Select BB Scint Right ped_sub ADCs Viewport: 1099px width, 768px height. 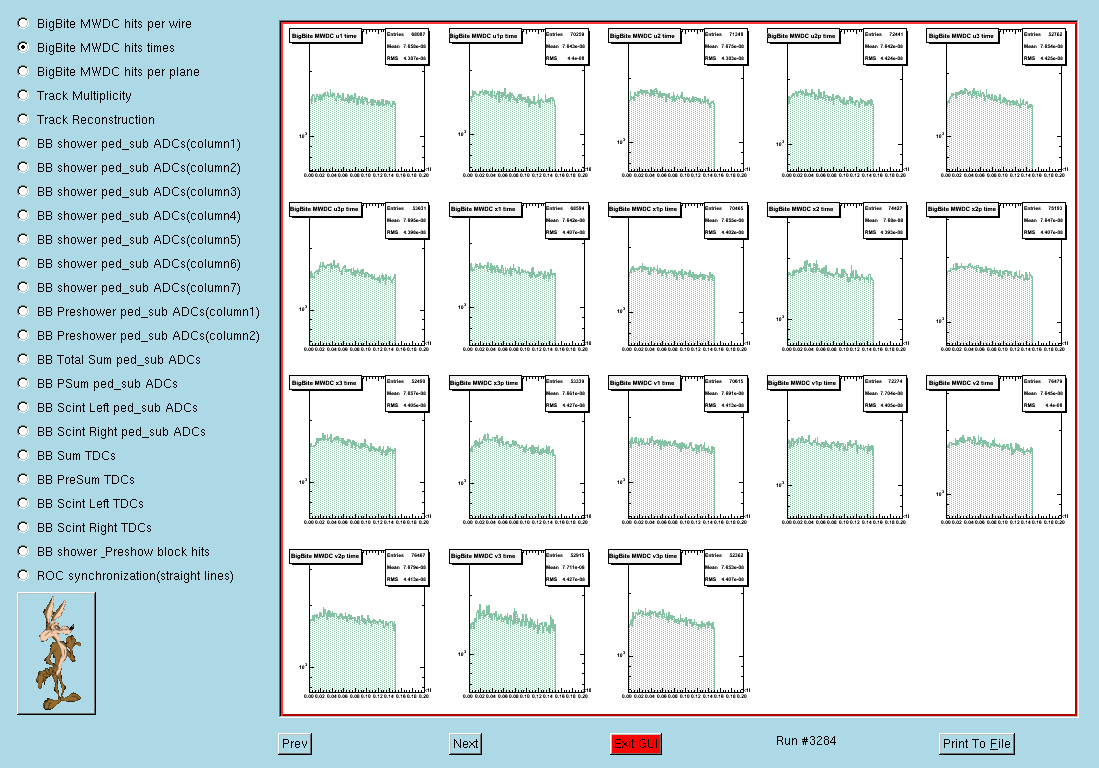pos(23,431)
